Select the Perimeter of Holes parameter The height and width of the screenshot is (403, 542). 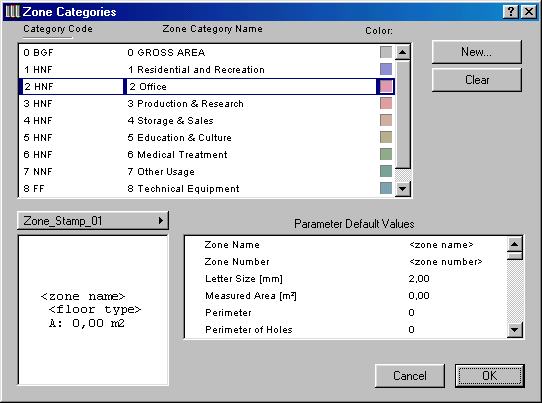pos(346,329)
